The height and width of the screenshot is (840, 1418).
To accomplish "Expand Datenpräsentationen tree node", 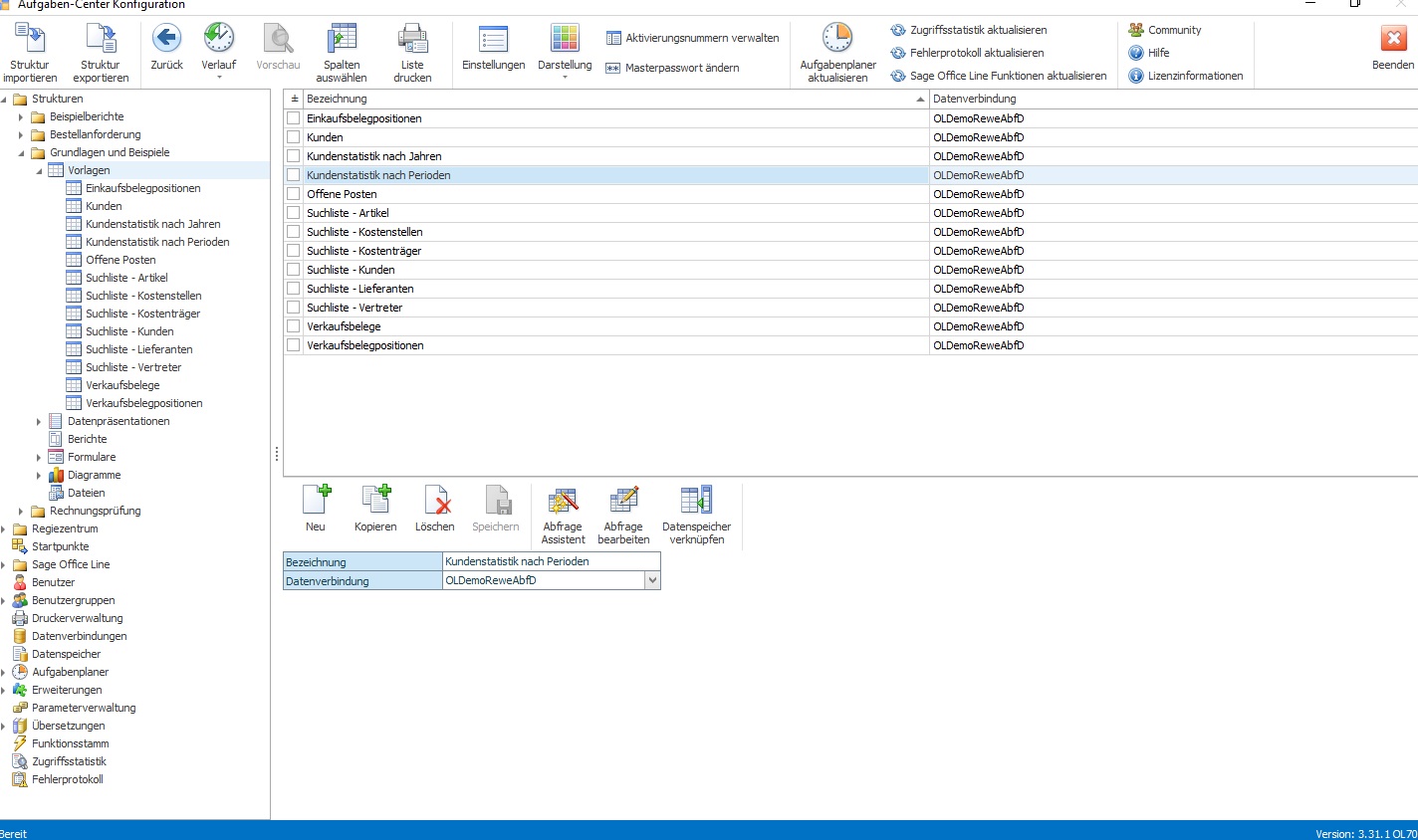I will pos(39,421).
